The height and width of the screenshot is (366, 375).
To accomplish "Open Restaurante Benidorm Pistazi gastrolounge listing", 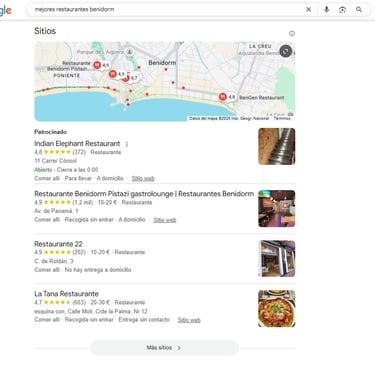I will (x=144, y=194).
